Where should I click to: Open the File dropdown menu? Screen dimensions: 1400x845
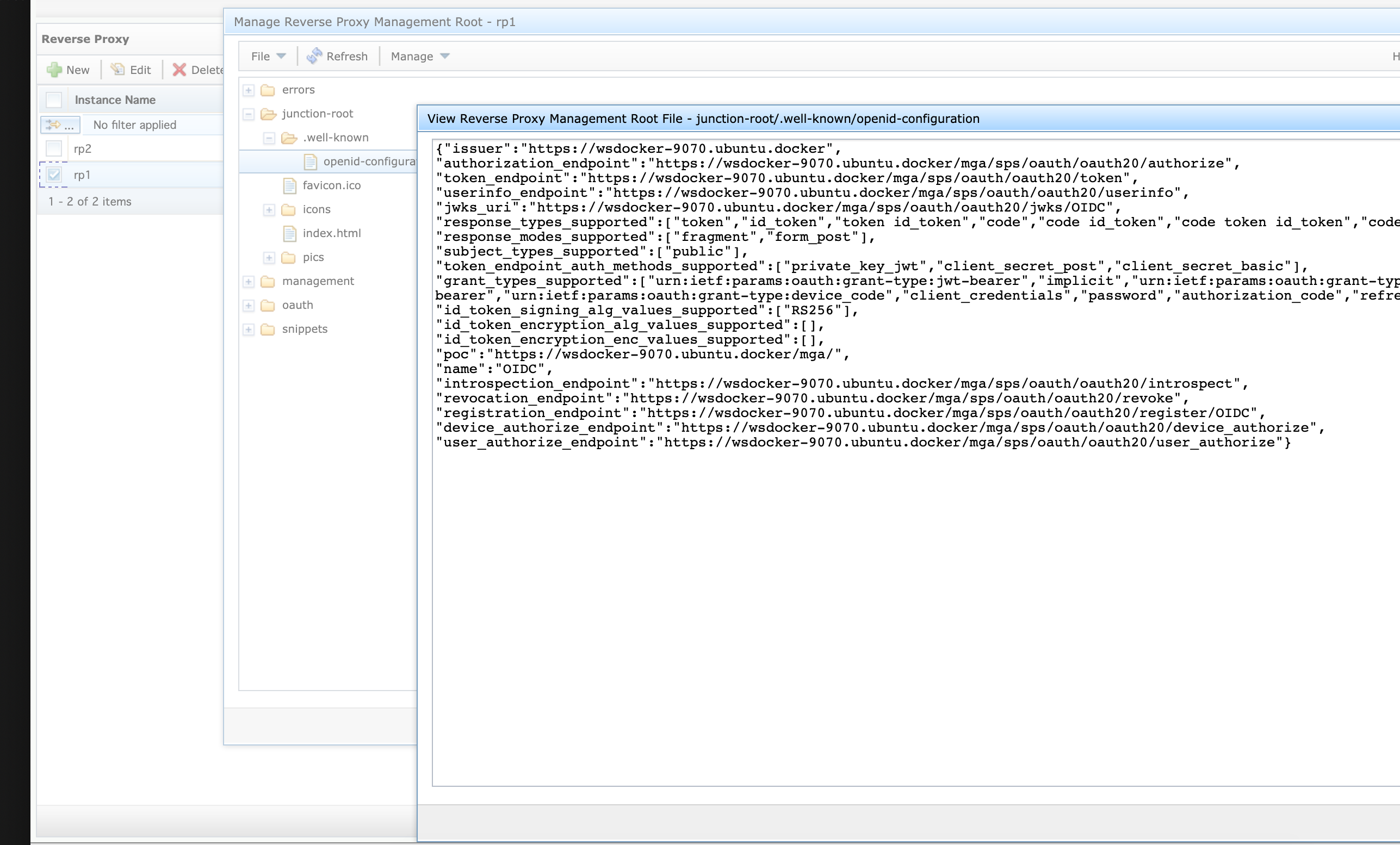pyautogui.click(x=268, y=56)
